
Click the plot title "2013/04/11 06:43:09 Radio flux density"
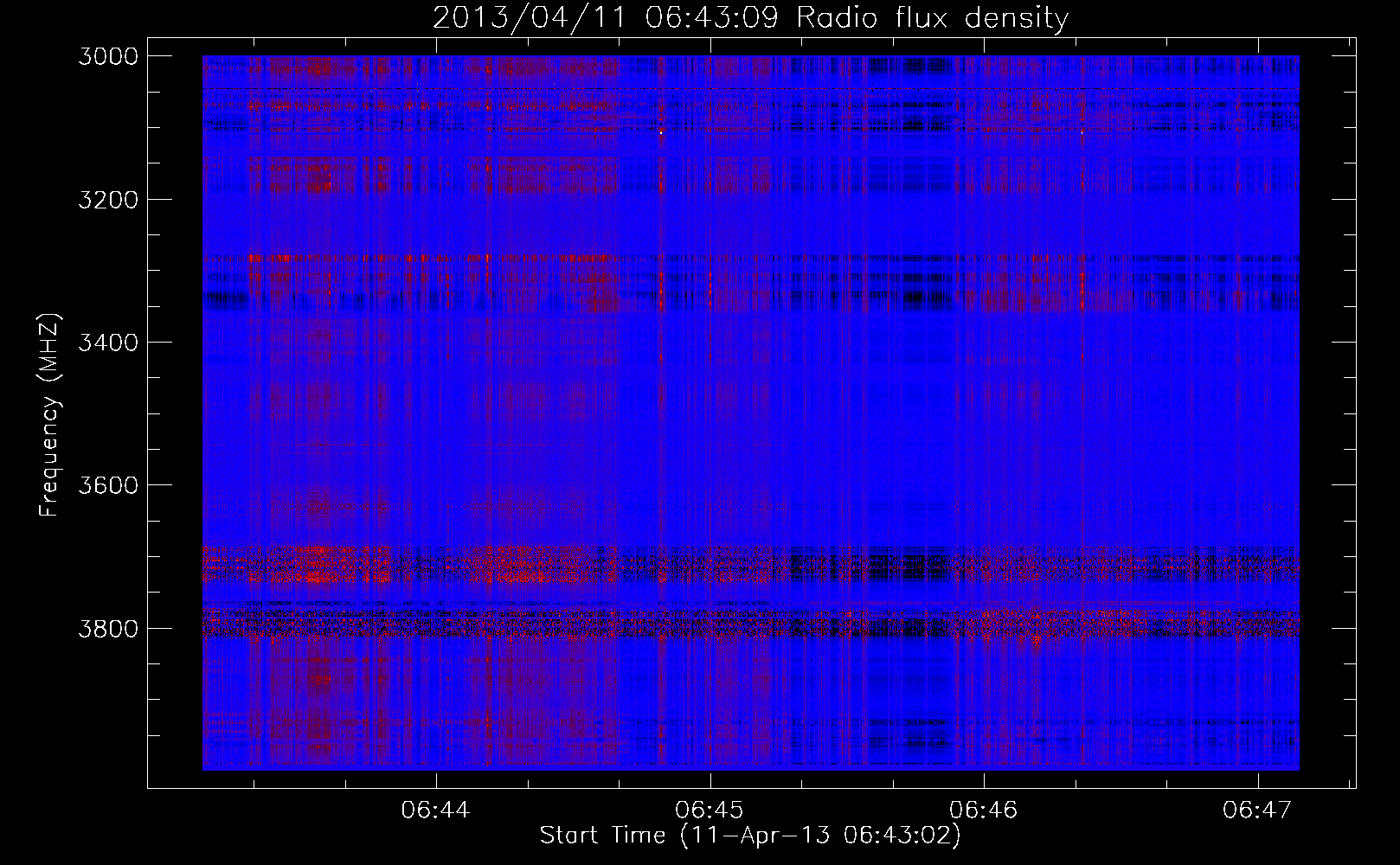[750, 17]
